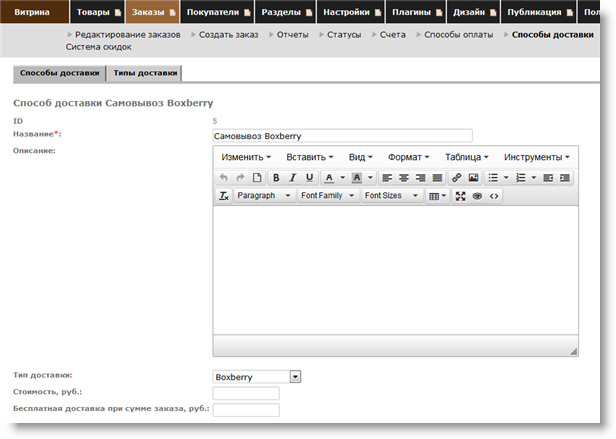
Task: Decrease indent of the paragraph
Action: (x=548, y=178)
